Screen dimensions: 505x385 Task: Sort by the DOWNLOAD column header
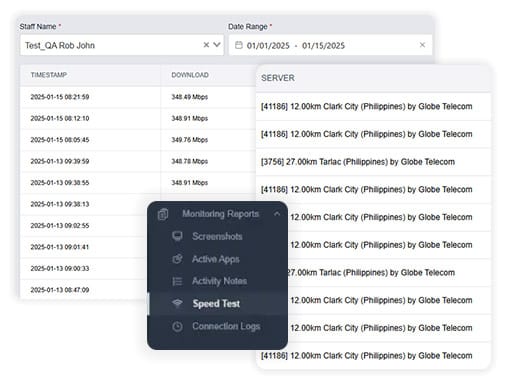pos(190,75)
